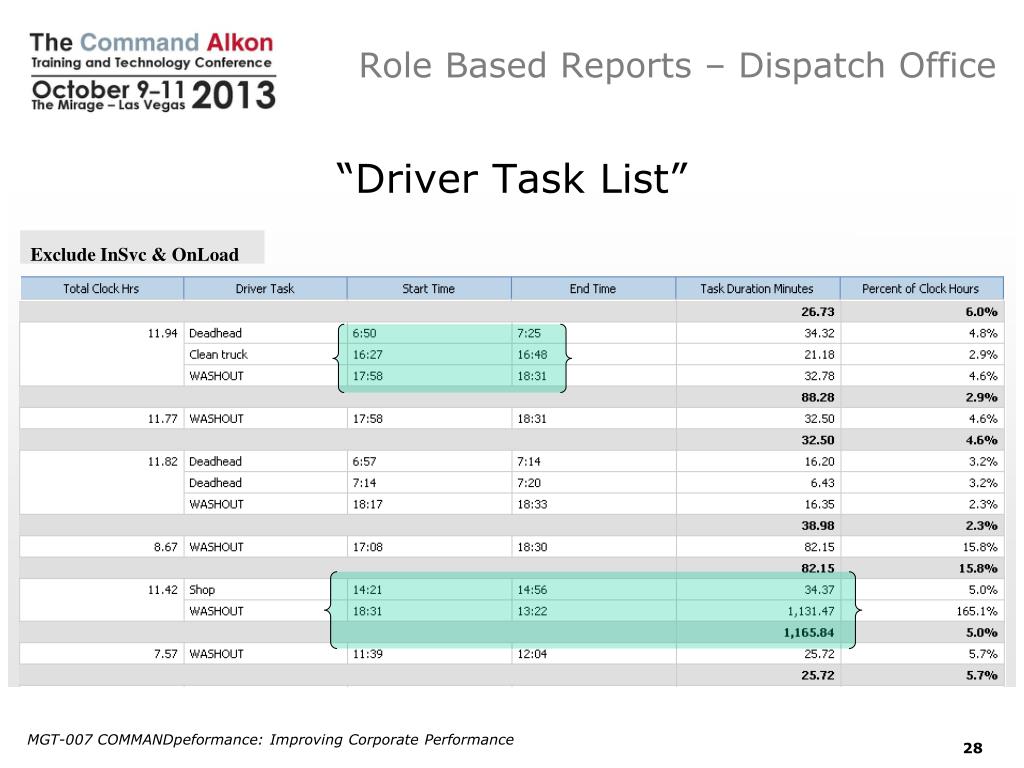The height and width of the screenshot is (768, 1024).
Task: Click end time 12:04
Action: click(532, 654)
